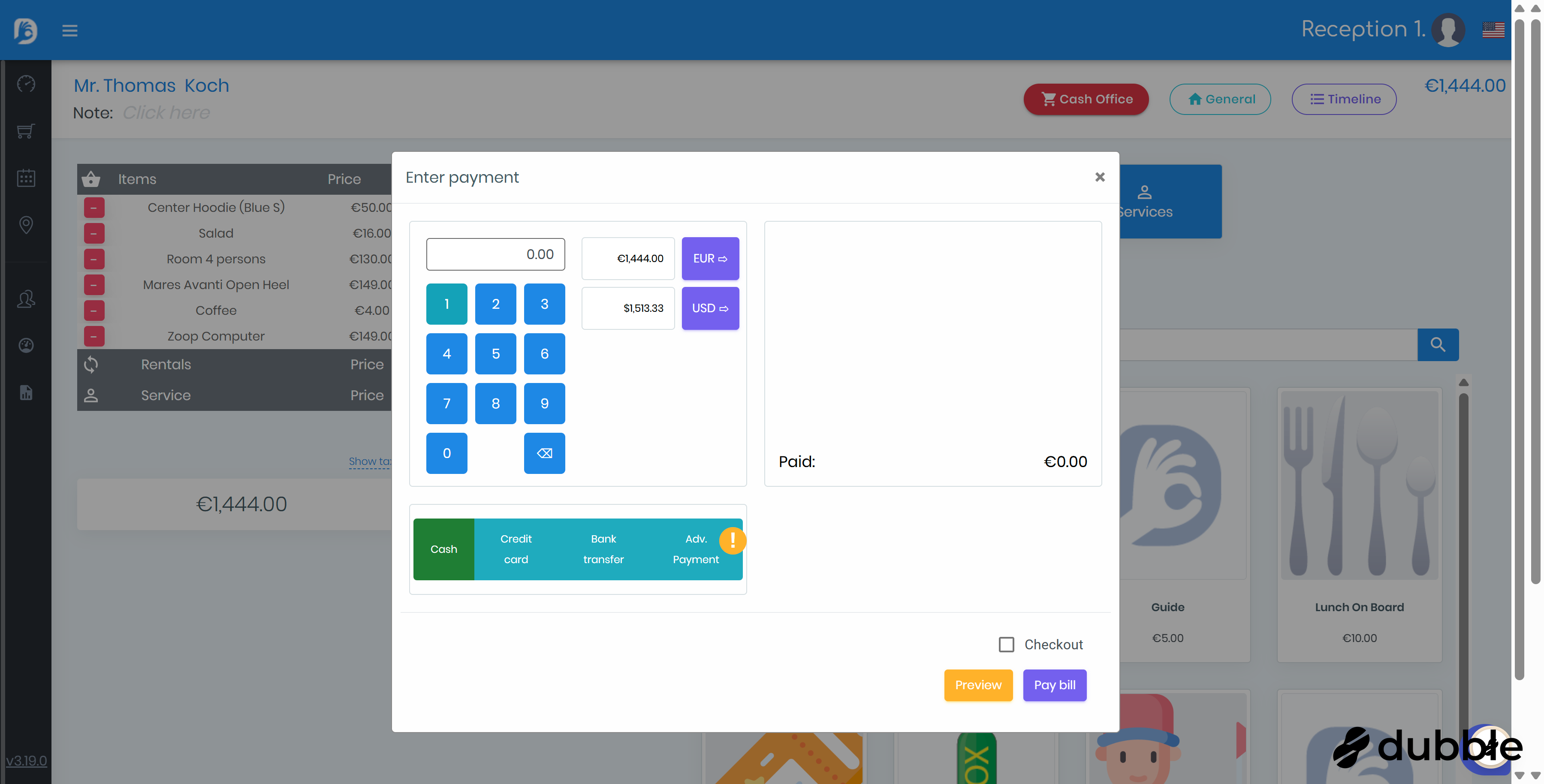Click the map location pin icon

tap(26, 225)
